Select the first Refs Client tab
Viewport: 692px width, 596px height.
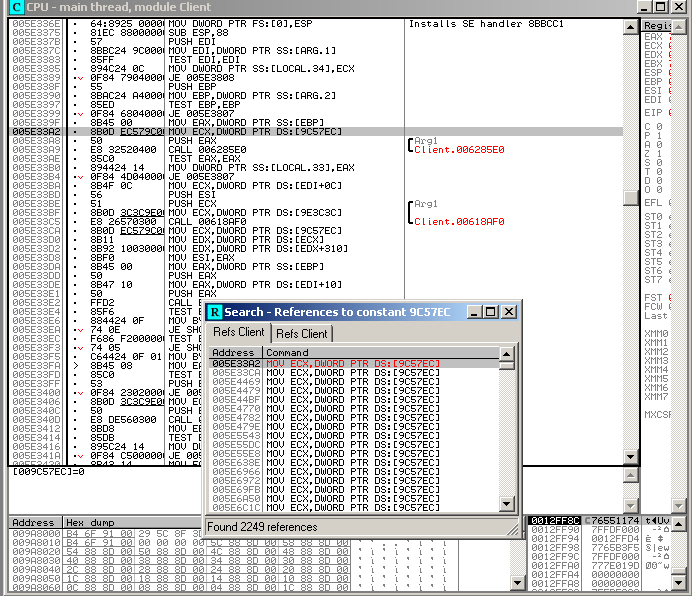point(239,333)
